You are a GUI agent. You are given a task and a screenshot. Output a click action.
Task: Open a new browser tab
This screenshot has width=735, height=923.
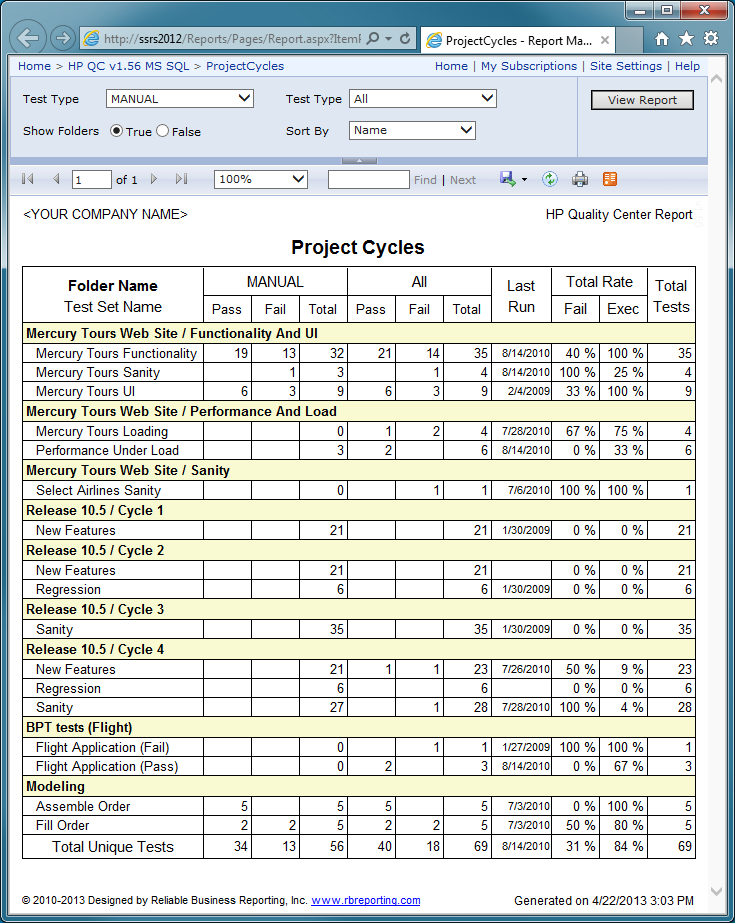coord(629,41)
